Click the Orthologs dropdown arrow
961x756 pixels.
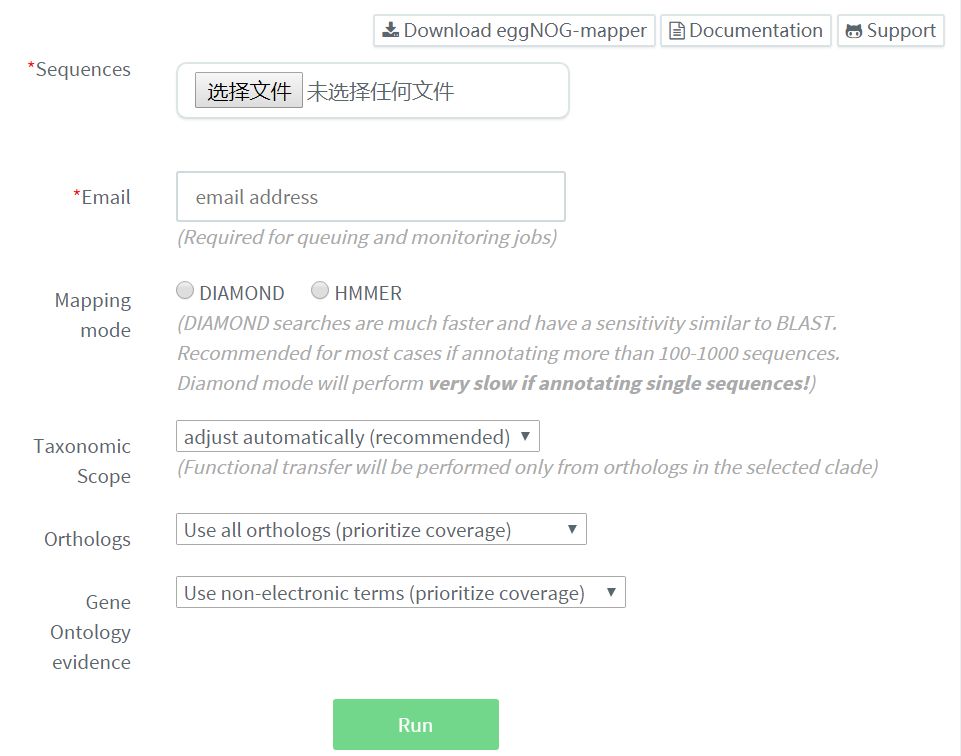[x=572, y=530]
